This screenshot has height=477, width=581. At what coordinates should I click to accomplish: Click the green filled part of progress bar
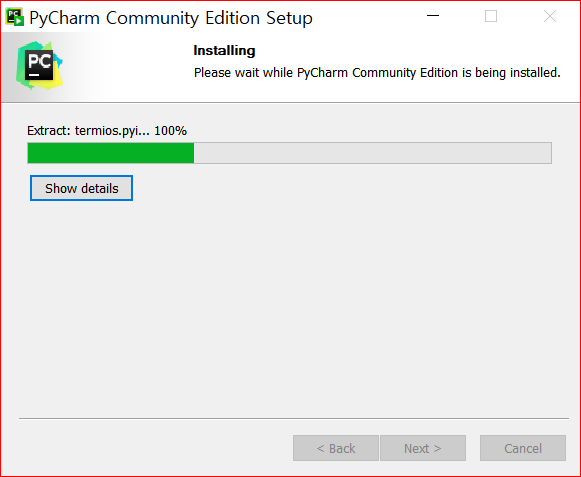pyautogui.click(x=111, y=153)
